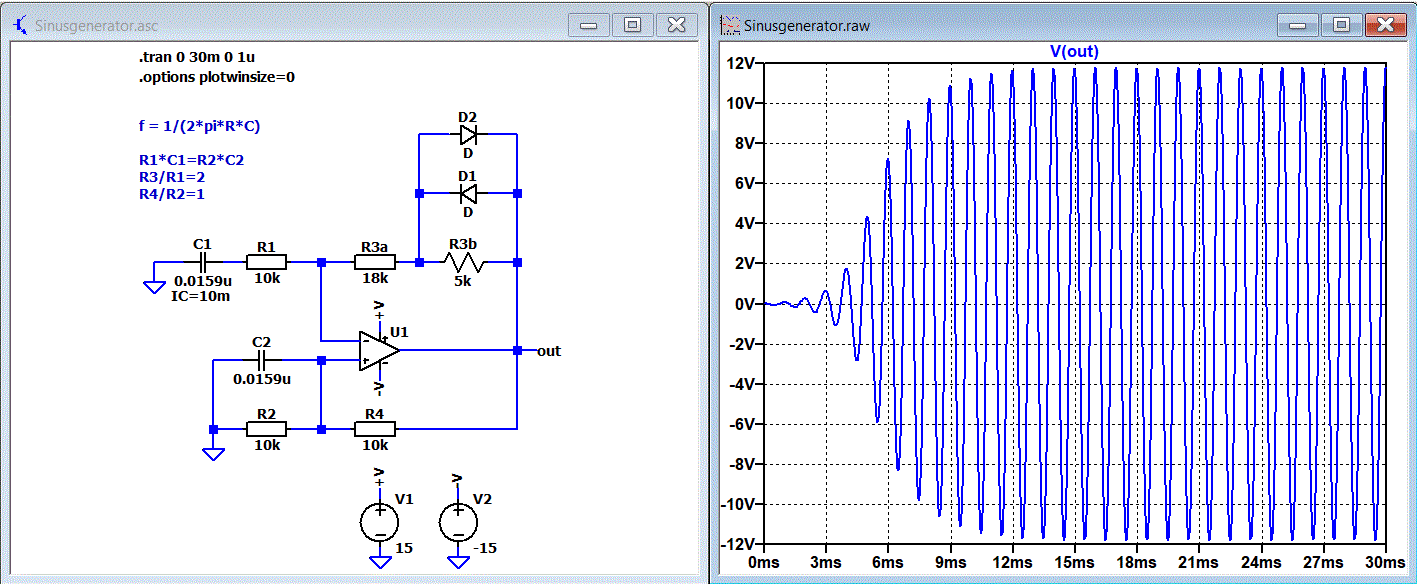Maximize the Sinusgenerator.raw window
The width and height of the screenshot is (1417, 584).
1341,25
